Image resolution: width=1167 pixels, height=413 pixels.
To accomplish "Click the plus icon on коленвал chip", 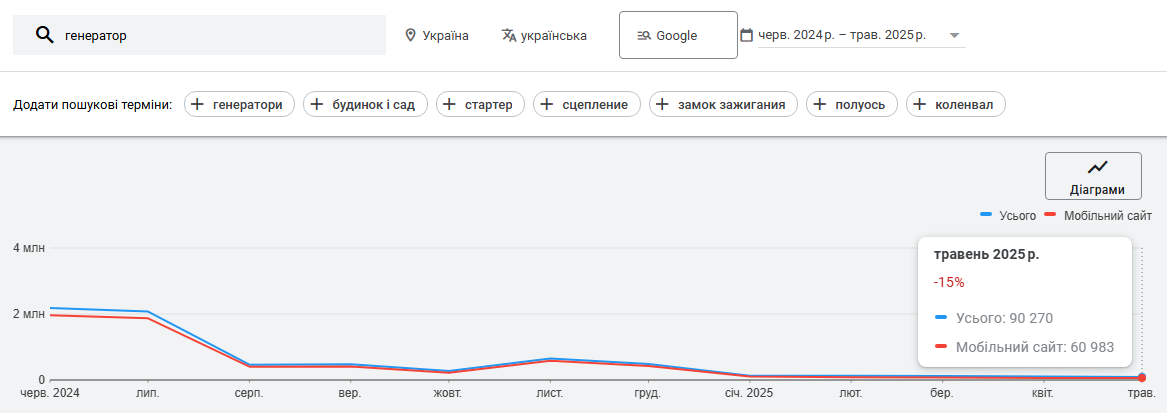I will (920, 104).
